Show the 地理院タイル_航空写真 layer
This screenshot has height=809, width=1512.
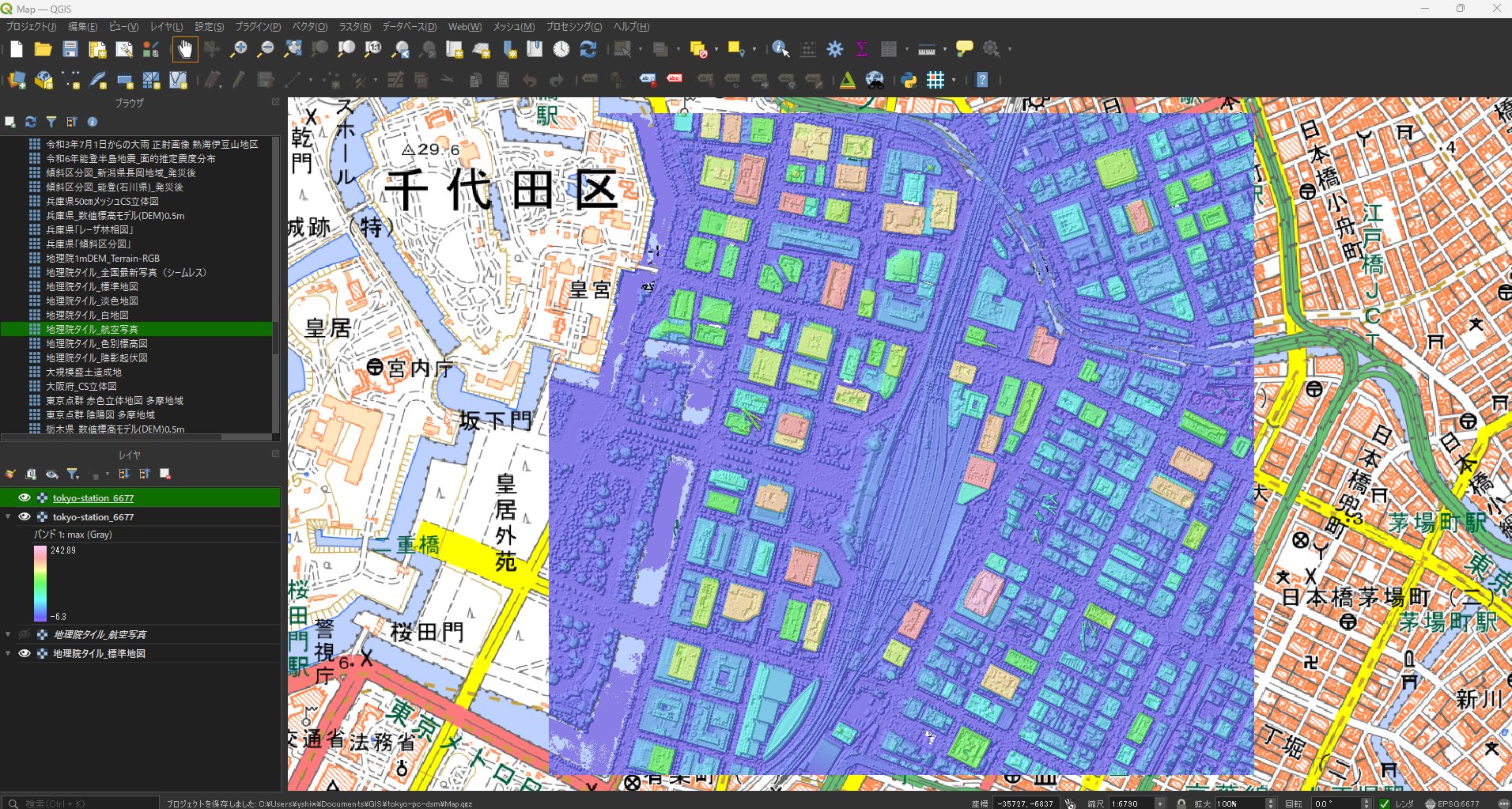point(25,634)
